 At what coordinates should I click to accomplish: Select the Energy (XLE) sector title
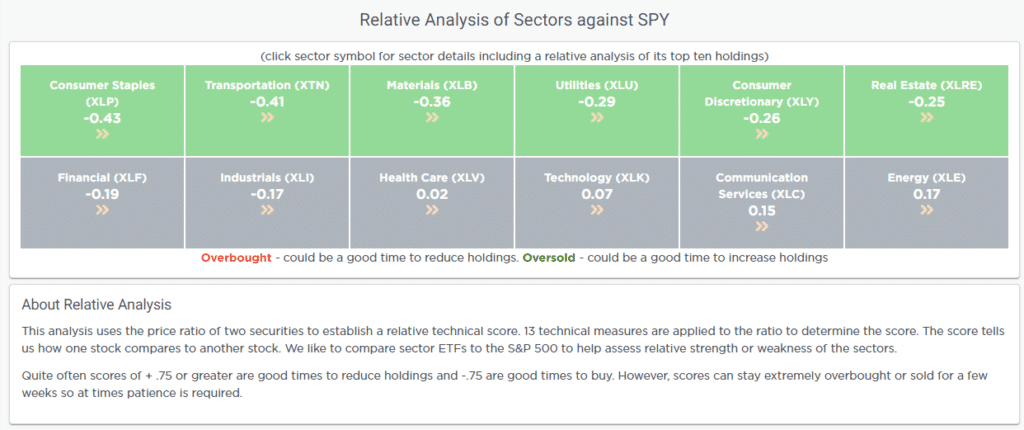[926, 178]
